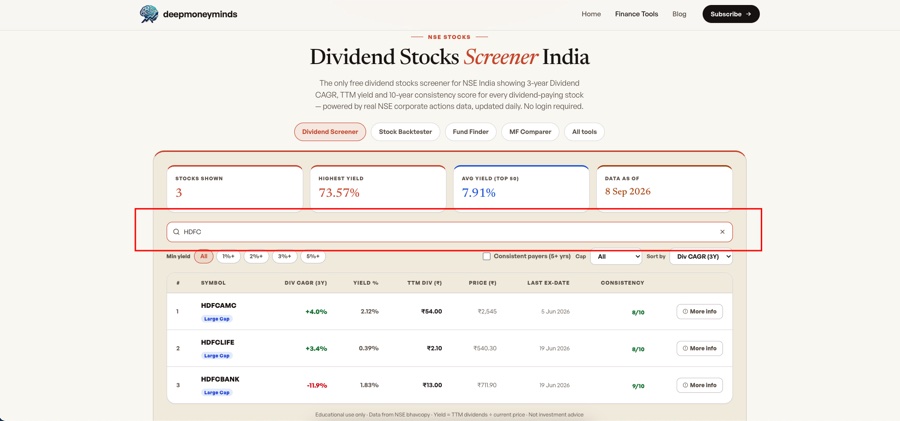The image size is (900, 421).
Task: Click the DIV CAGR (3Y) column header
Action: point(305,283)
